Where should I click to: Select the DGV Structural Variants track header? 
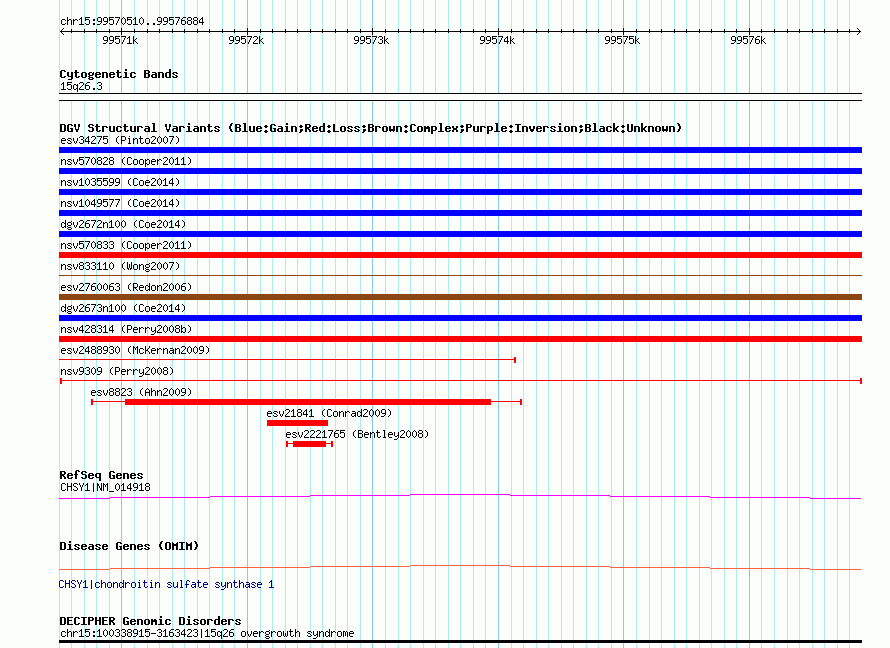tap(370, 128)
